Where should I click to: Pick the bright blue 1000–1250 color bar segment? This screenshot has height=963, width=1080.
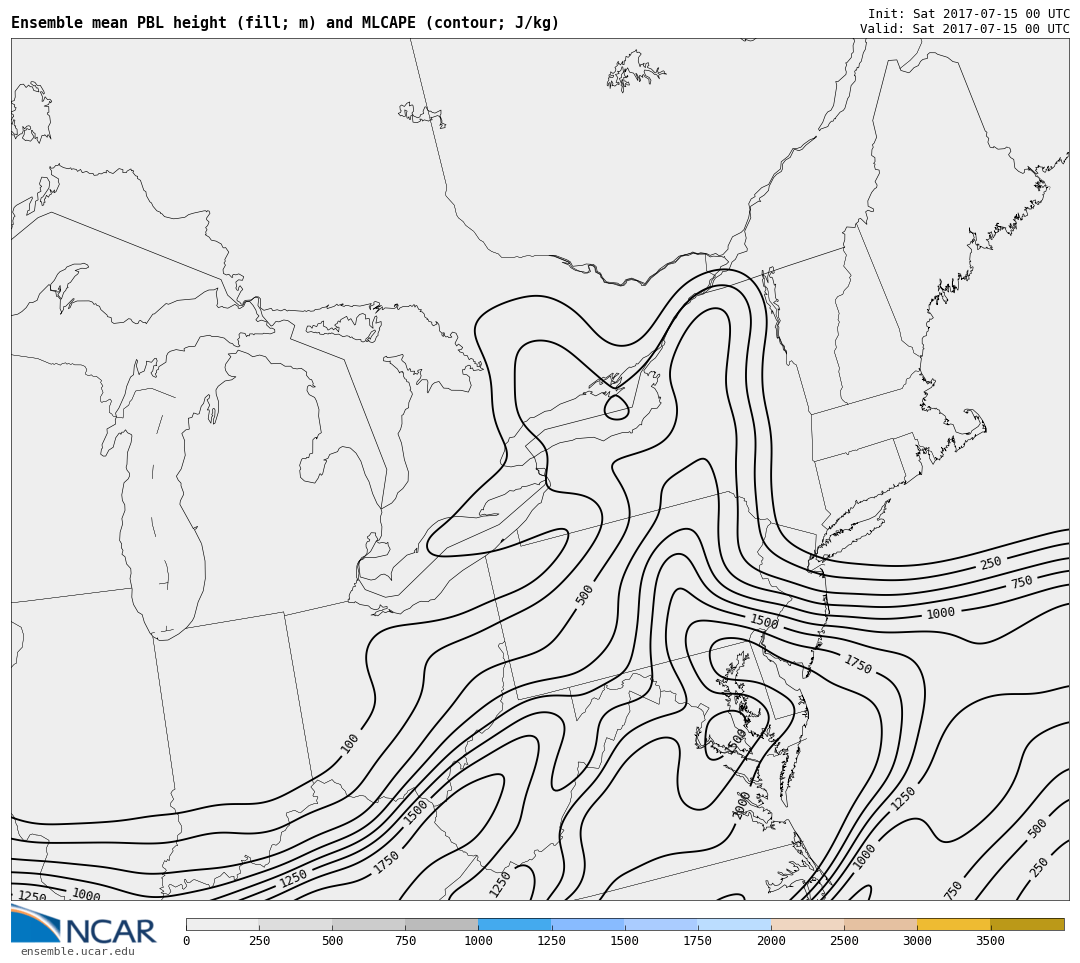tap(515, 924)
